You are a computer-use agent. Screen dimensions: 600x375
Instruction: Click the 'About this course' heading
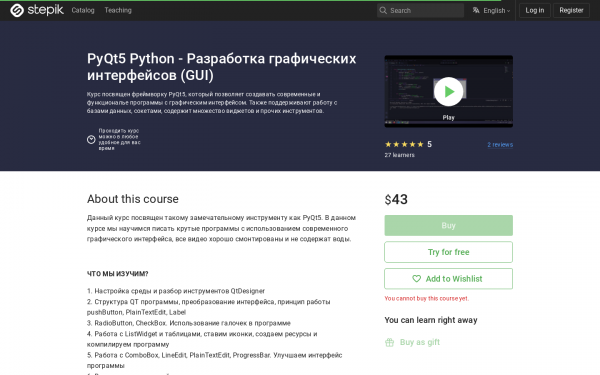coord(133,199)
